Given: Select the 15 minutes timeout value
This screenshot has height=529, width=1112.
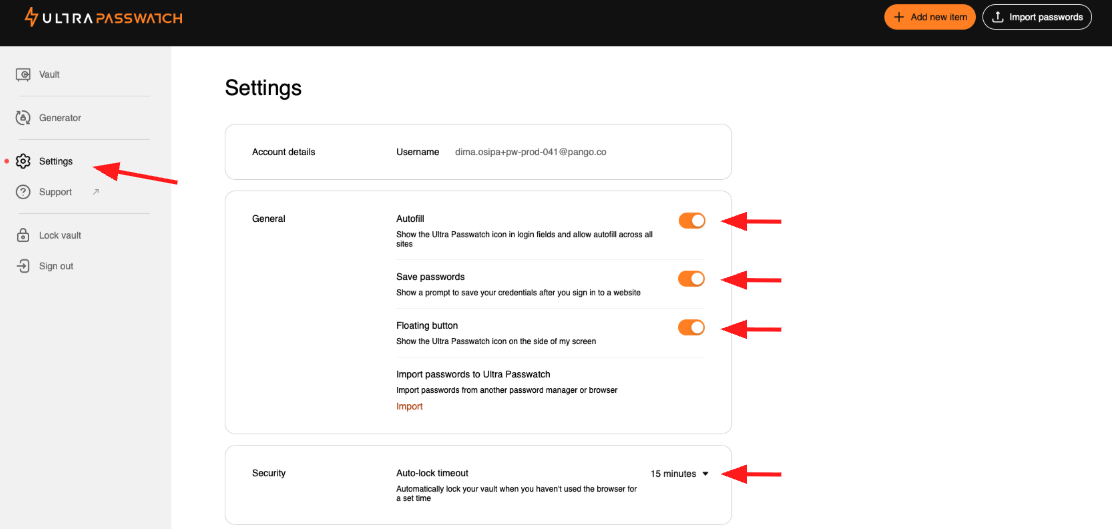Looking at the screenshot, I should coord(673,474).
